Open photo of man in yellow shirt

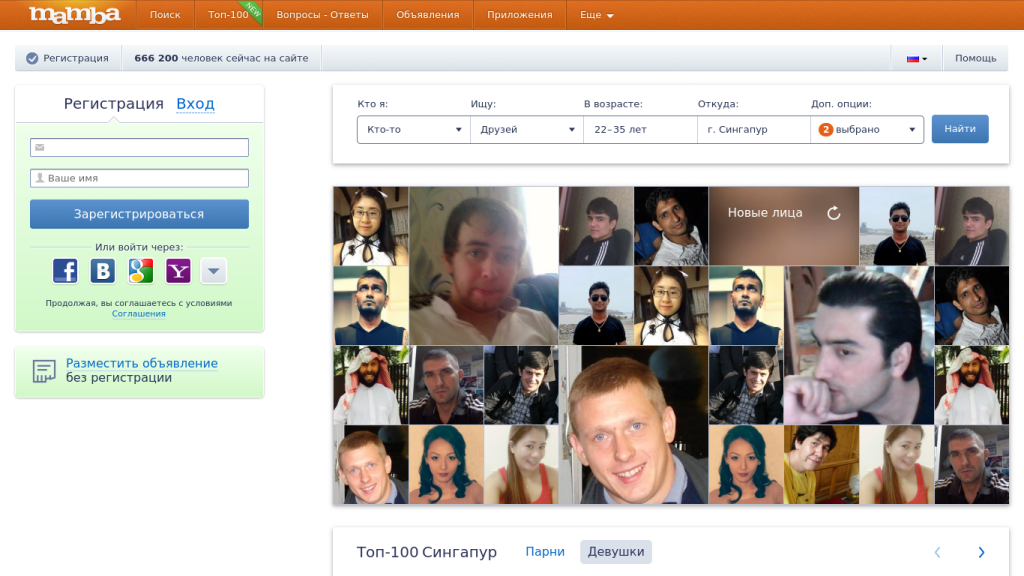[821, 464]
